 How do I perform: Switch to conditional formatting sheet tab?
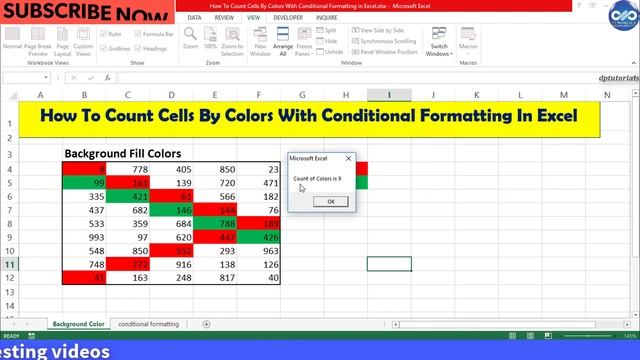[x=149, y=324]
